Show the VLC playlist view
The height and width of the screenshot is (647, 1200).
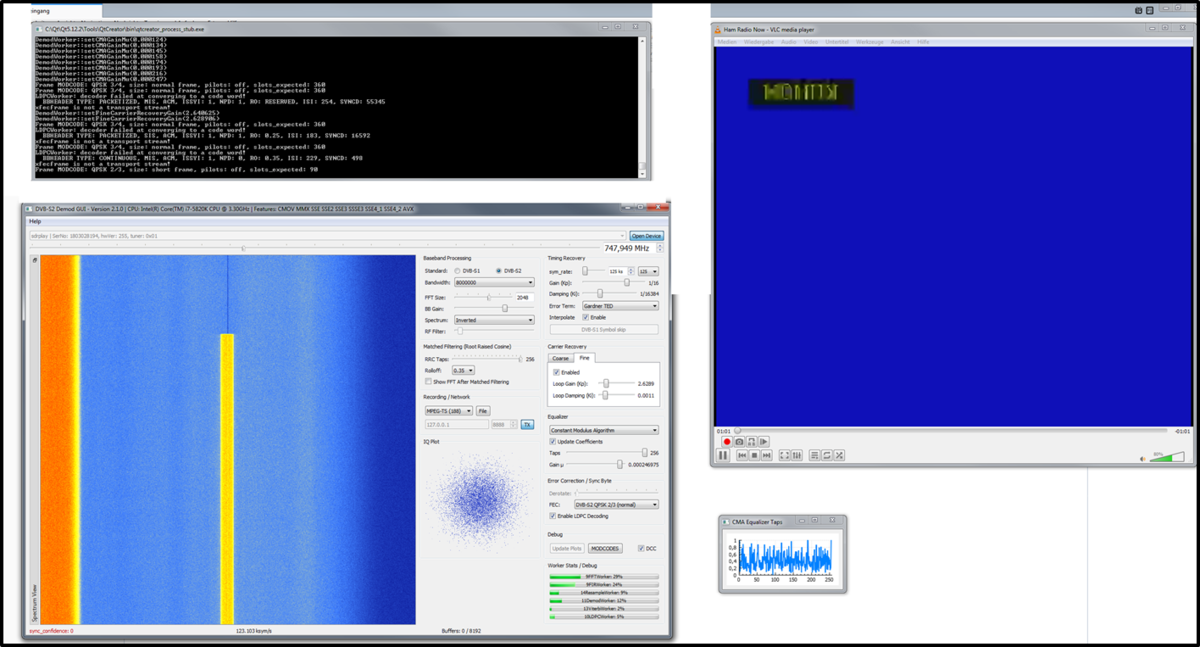[x=814, y=455]
